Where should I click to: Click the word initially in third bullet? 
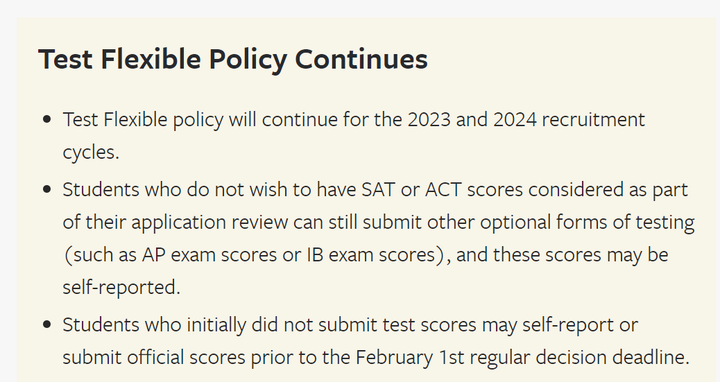[x=216, y=325]
